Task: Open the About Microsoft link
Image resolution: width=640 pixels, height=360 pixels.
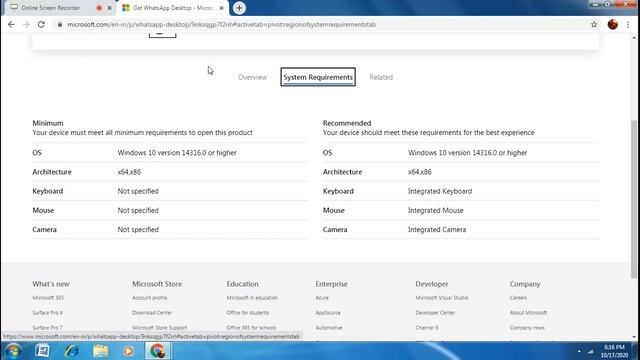Action: click(528, 313)
